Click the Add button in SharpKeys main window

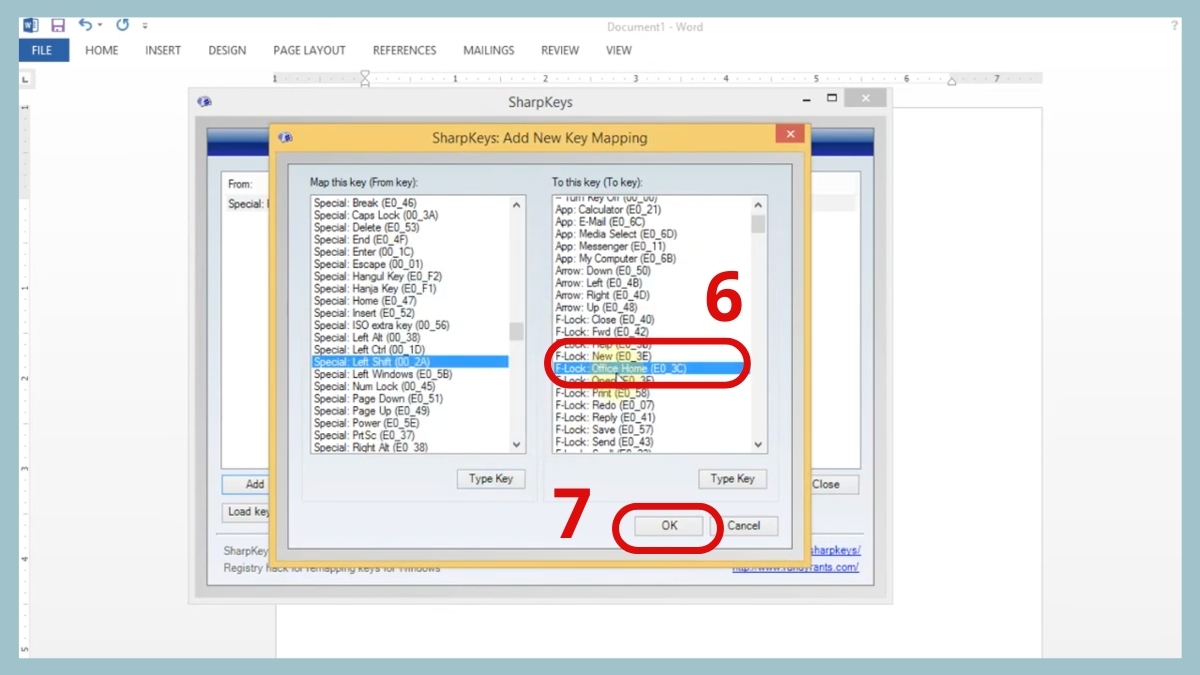pos(254,484)
